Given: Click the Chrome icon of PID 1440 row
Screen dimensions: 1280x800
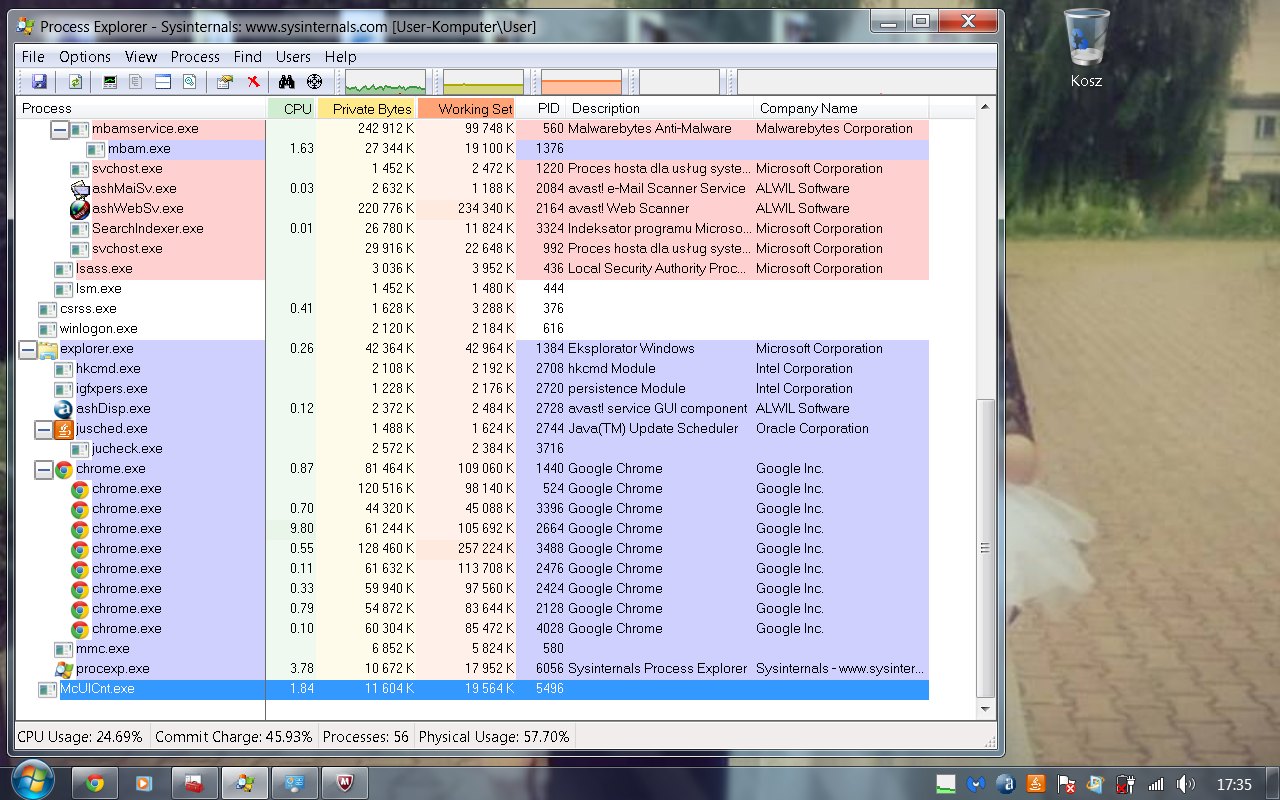Looking at the screenshot, I should [x=64, y=469].
